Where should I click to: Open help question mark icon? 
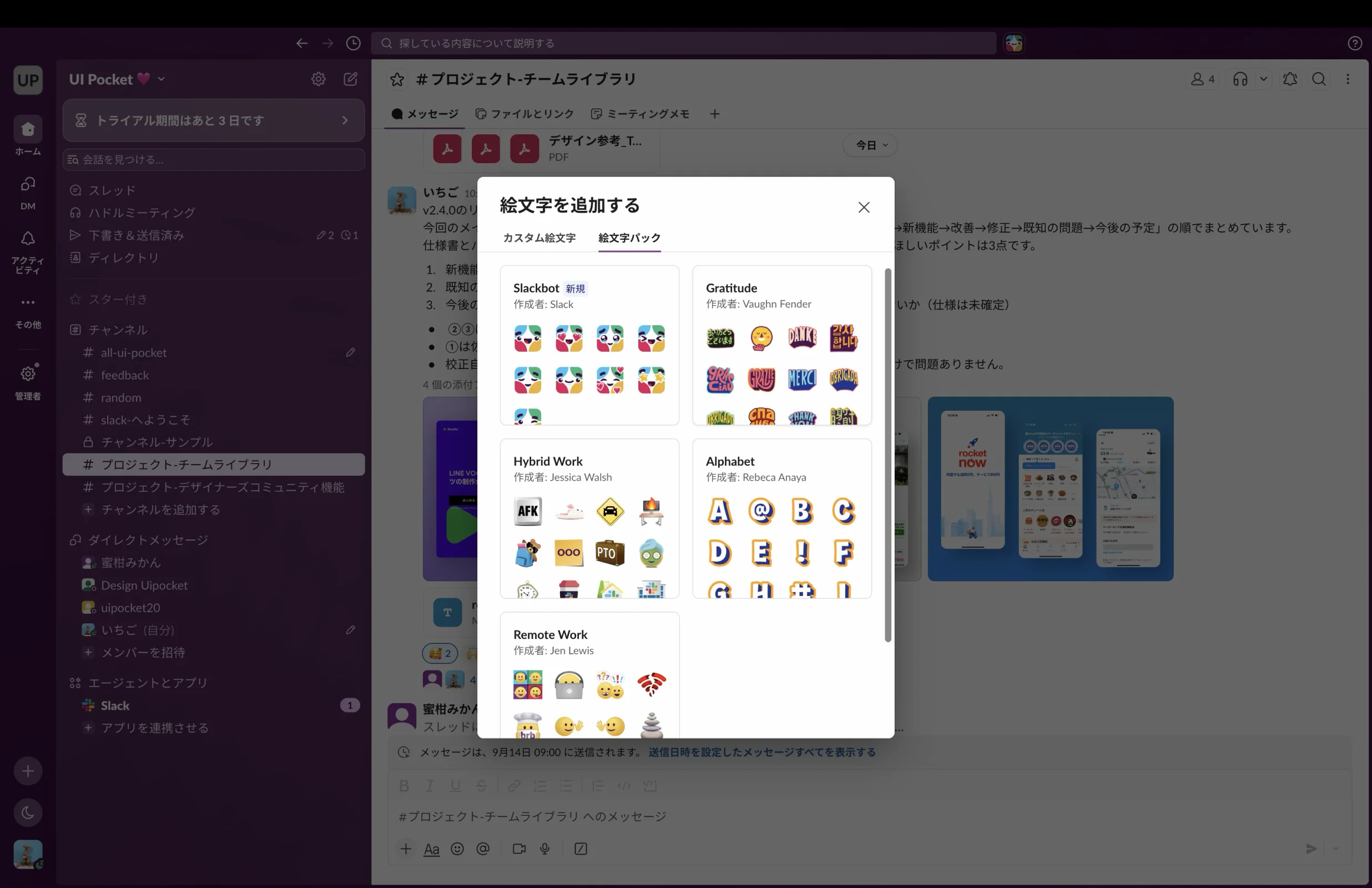coord(1355,43)
